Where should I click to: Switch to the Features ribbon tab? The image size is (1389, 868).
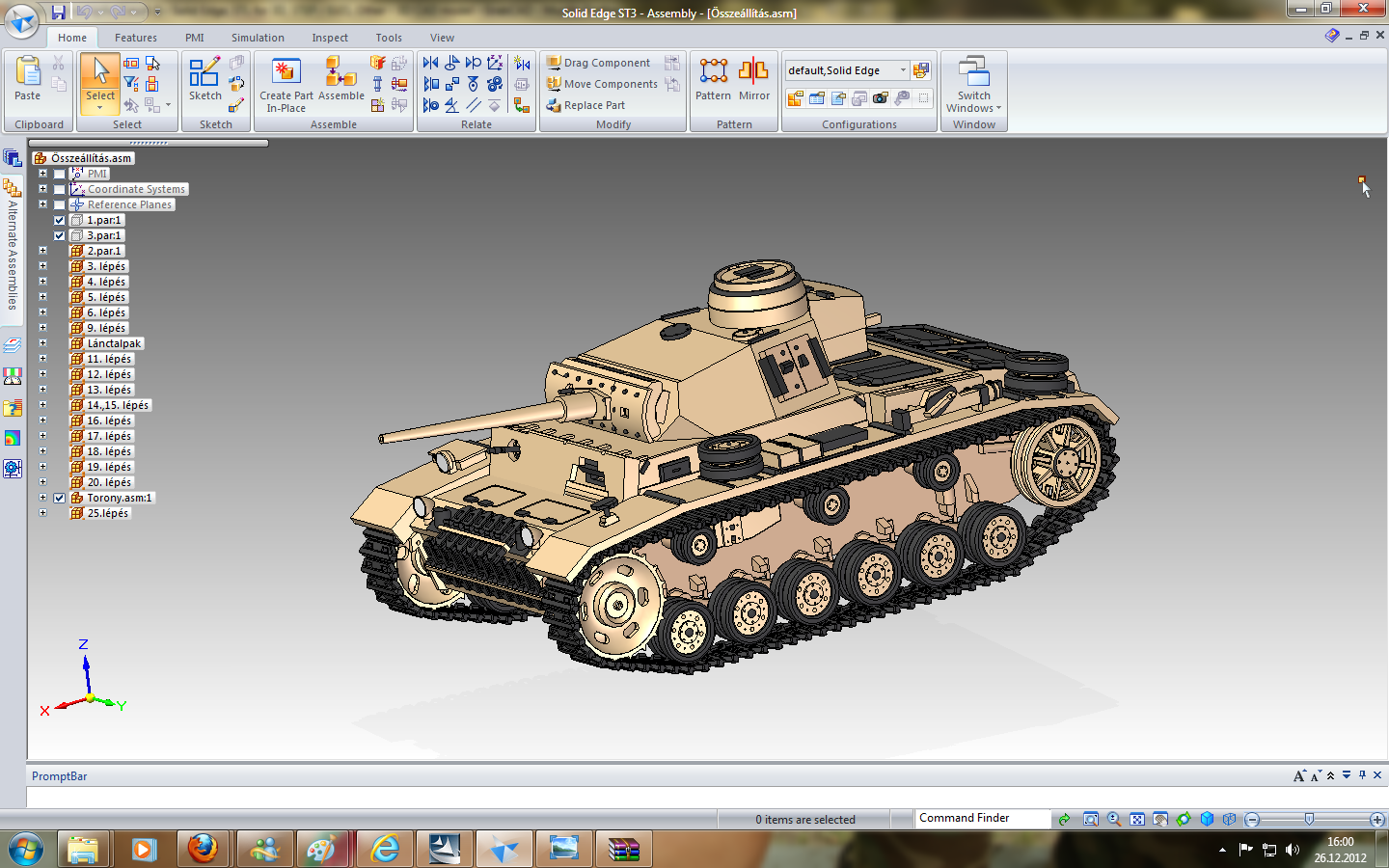(x=136, y=38)
